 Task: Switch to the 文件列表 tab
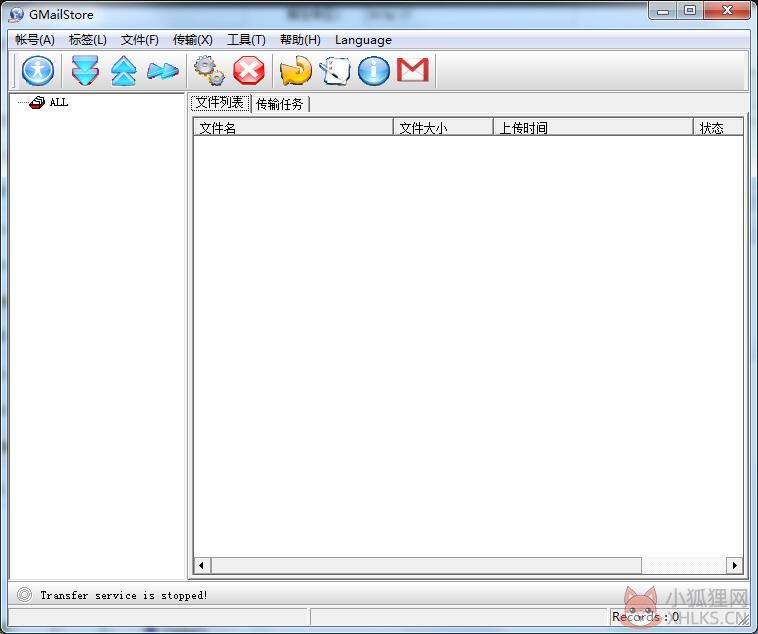point(220,103)
